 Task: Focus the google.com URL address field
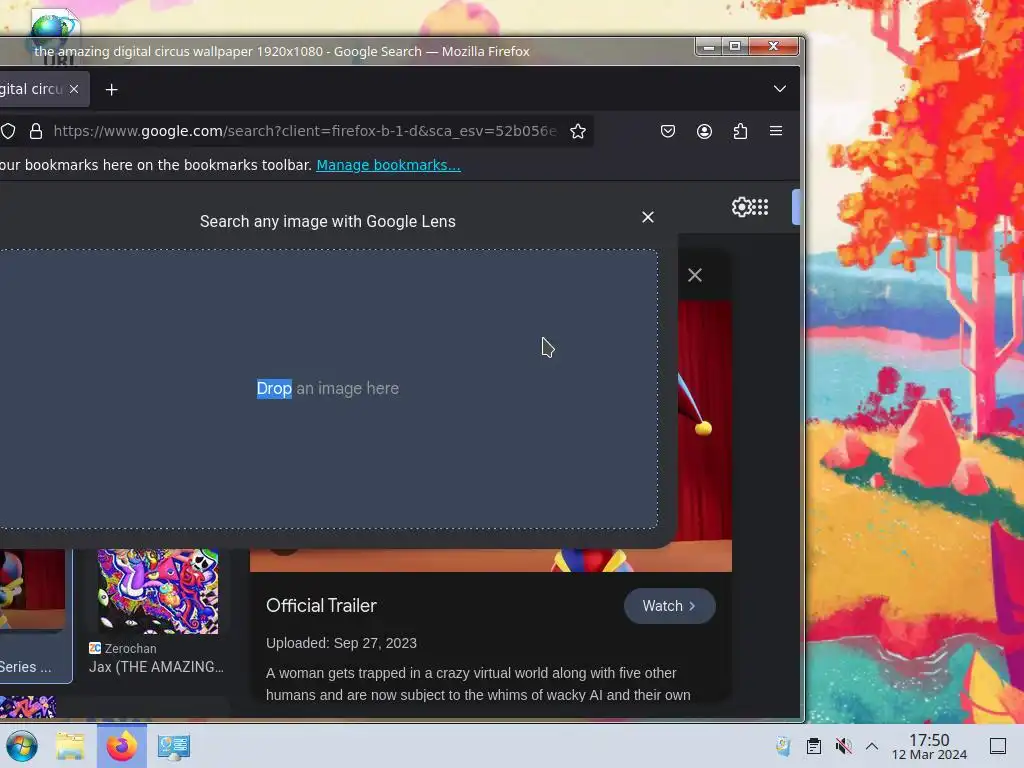click(304, 131)
